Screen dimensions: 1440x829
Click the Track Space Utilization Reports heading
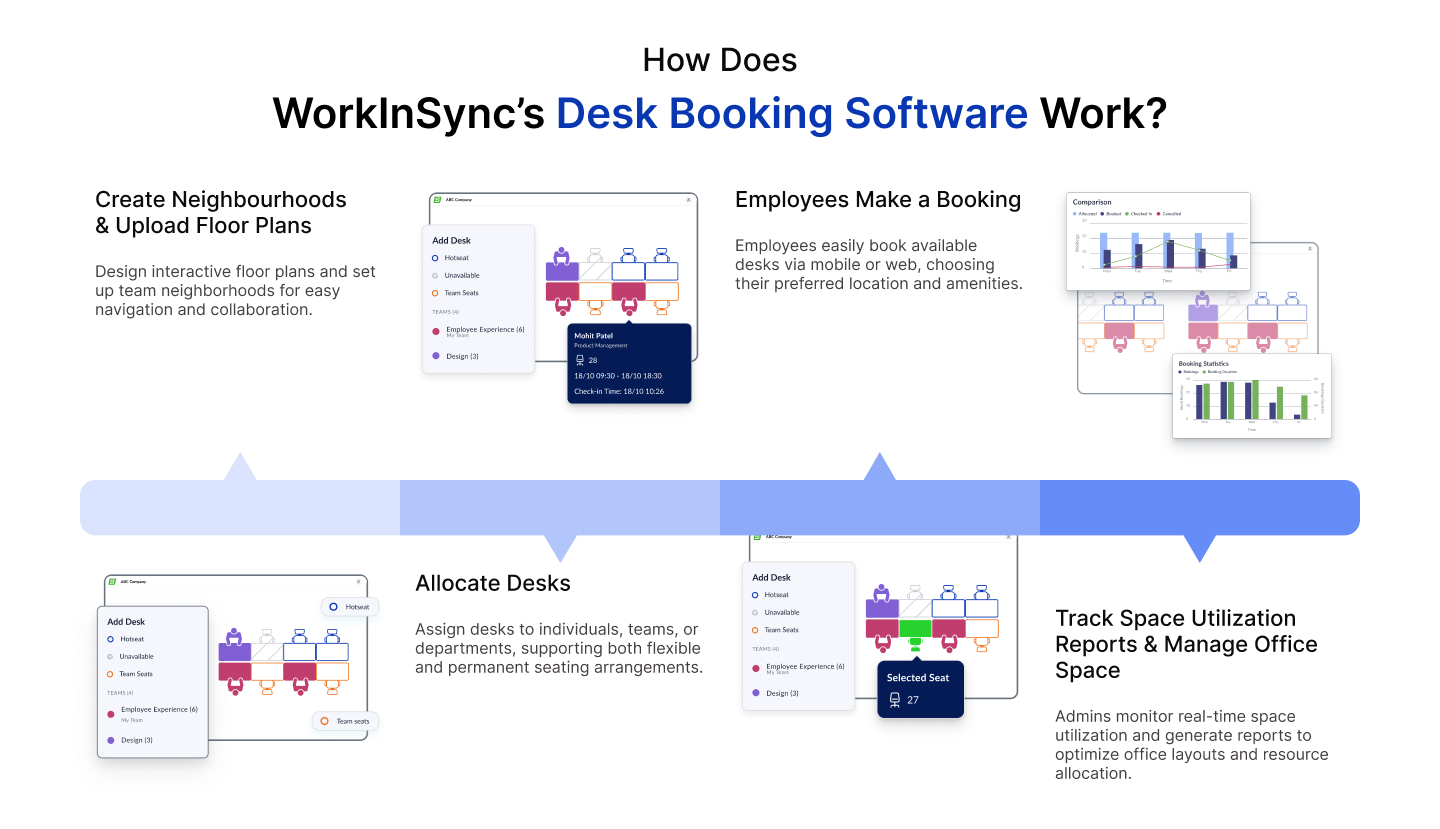click(x=1186, y=644)
